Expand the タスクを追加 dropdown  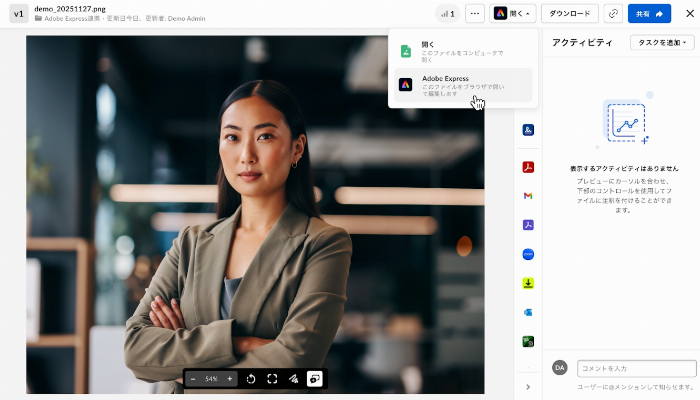point(662,42)
